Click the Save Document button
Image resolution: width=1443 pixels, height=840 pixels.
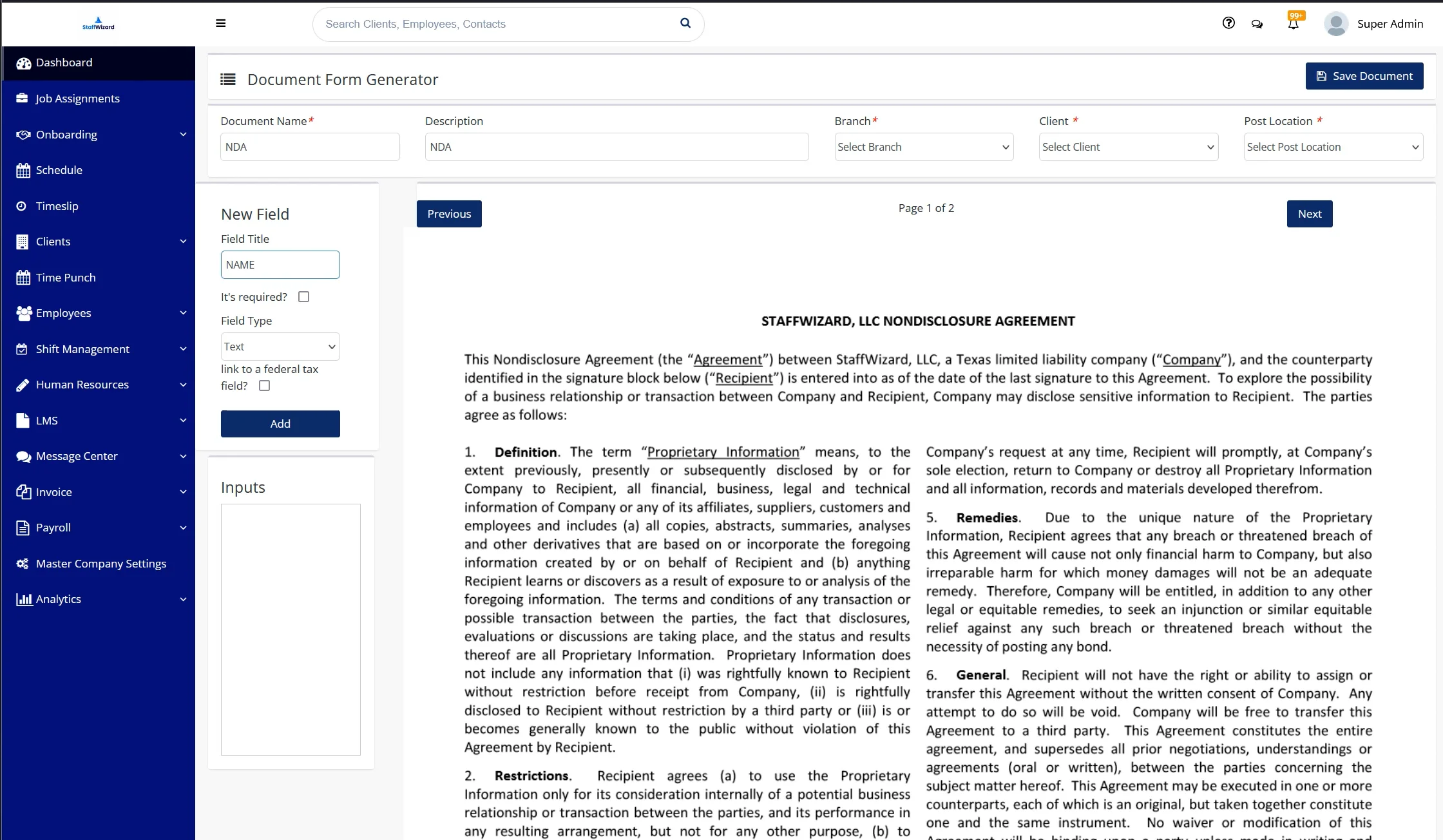coord(1364,76)
